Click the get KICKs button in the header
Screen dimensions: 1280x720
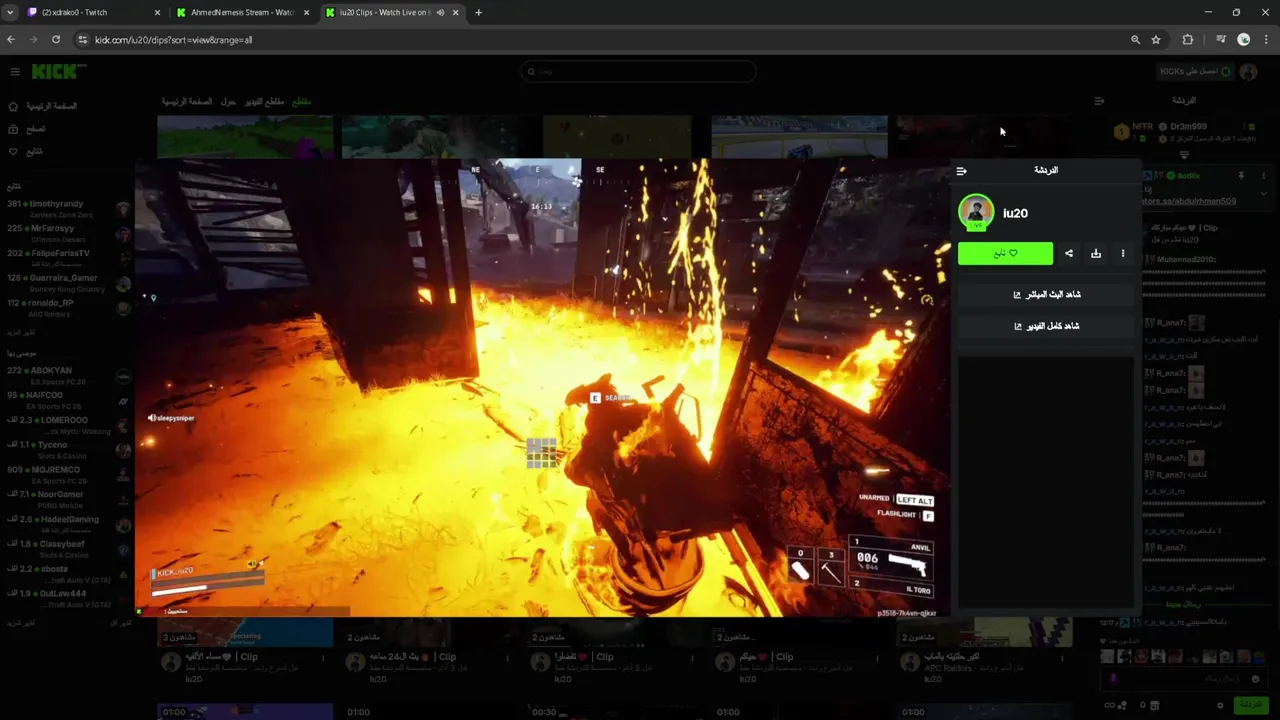coord(1195,72)
